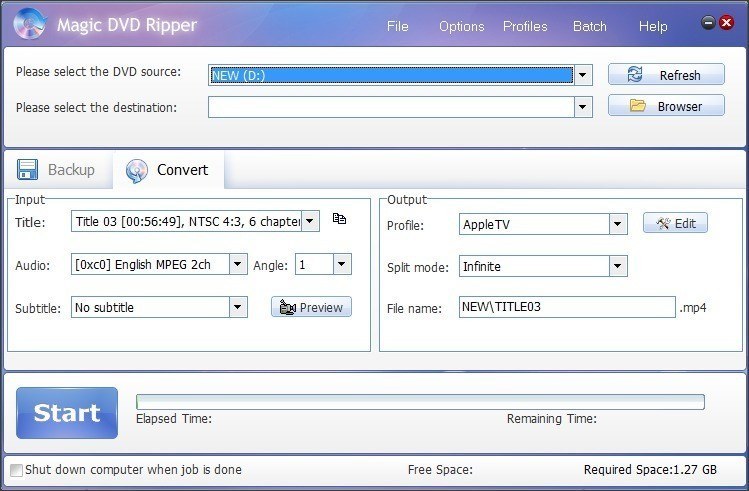The image size is (749, 491).
Task: Open the Split mode dropdown
Action: pyautogui.click(x=618, y=266)
